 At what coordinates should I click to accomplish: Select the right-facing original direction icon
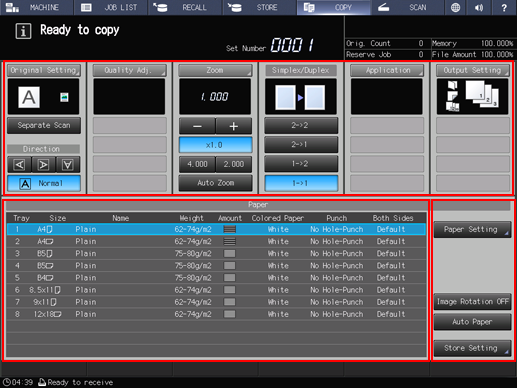[44, 164]
